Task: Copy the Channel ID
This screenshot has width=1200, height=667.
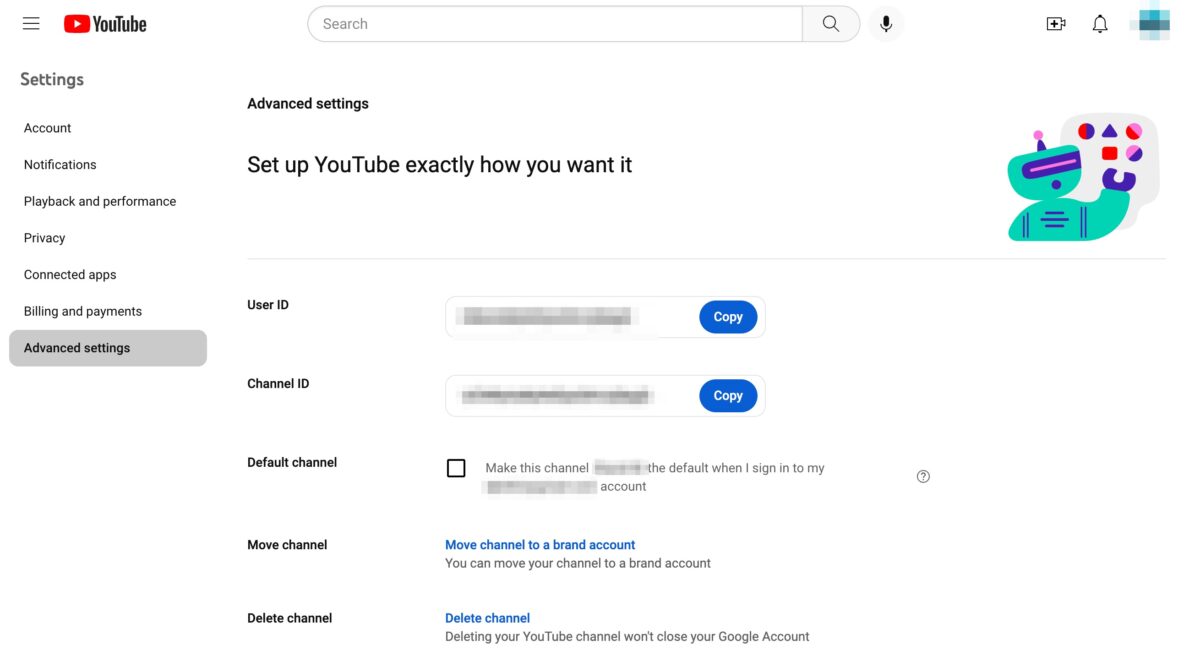Action: pos(727,396)
